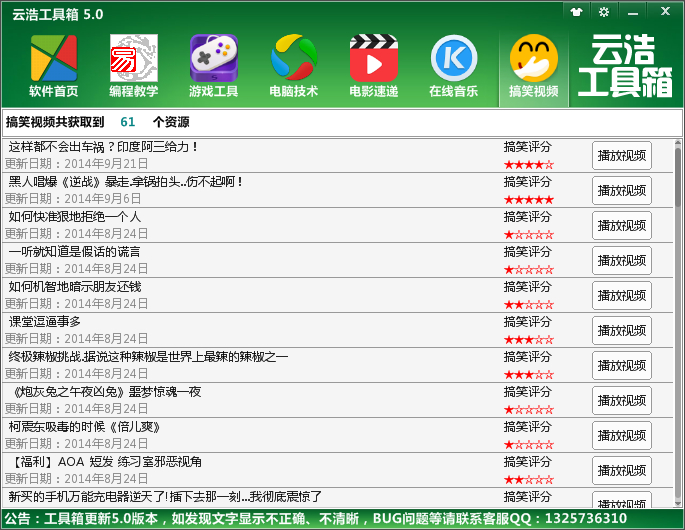Select title 如何快准狠地拒绝一个人
The width and height of the screenshot is (685, 530).
[x=75, y=217]
